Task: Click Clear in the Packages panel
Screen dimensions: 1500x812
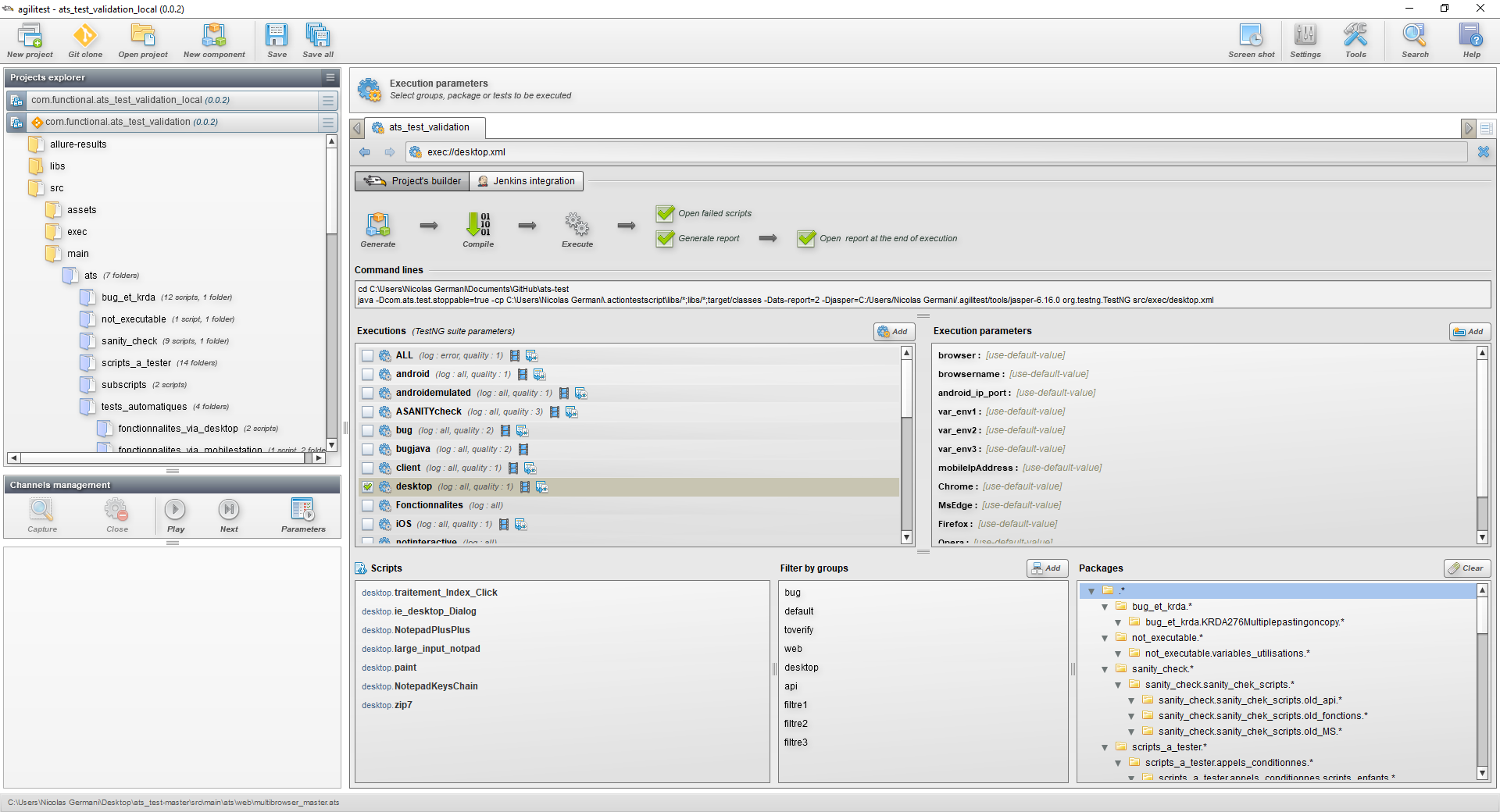Action: [1466, 568]
